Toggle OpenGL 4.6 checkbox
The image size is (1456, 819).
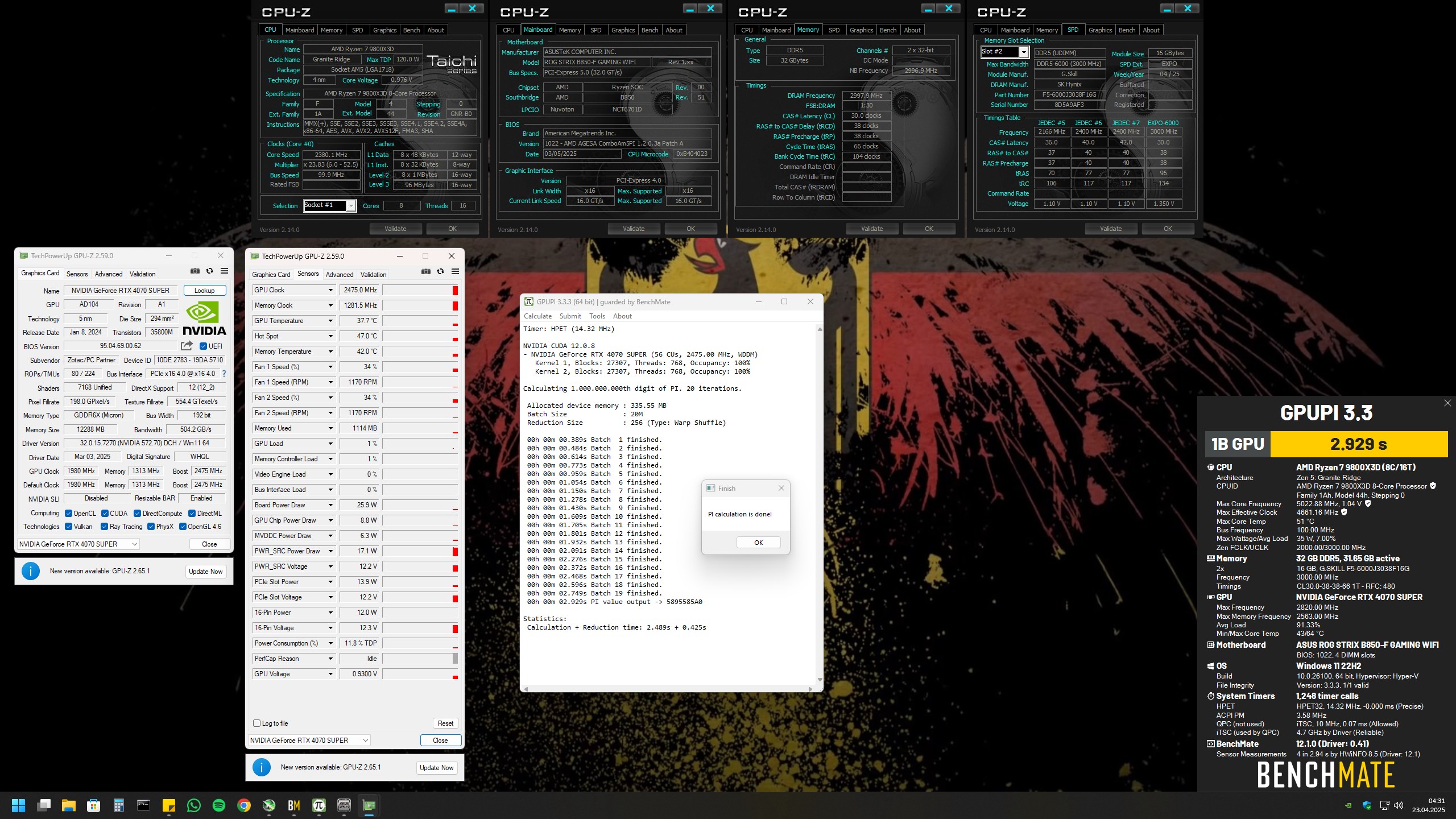(x=183, y=527)
